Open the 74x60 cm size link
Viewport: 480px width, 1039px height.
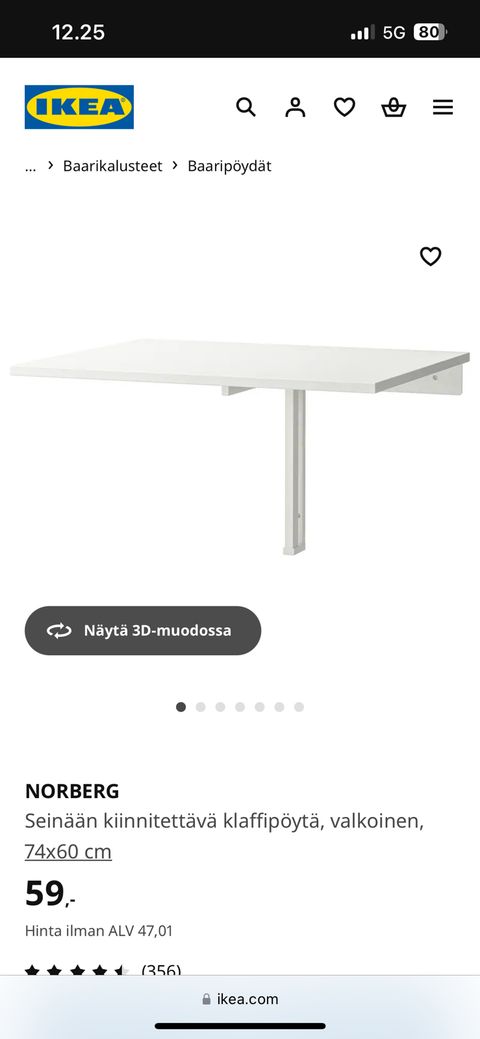tap(68, 851)
